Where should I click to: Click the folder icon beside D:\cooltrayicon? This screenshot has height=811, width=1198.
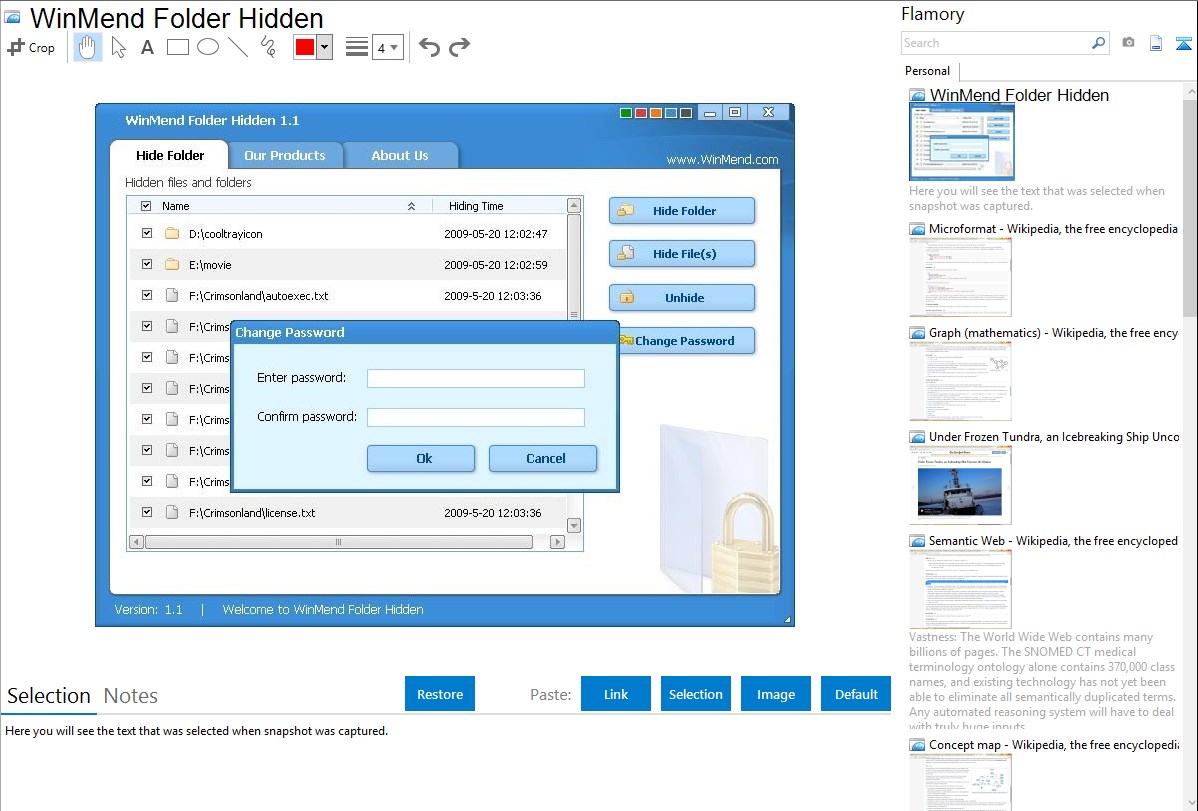point(172,234)
